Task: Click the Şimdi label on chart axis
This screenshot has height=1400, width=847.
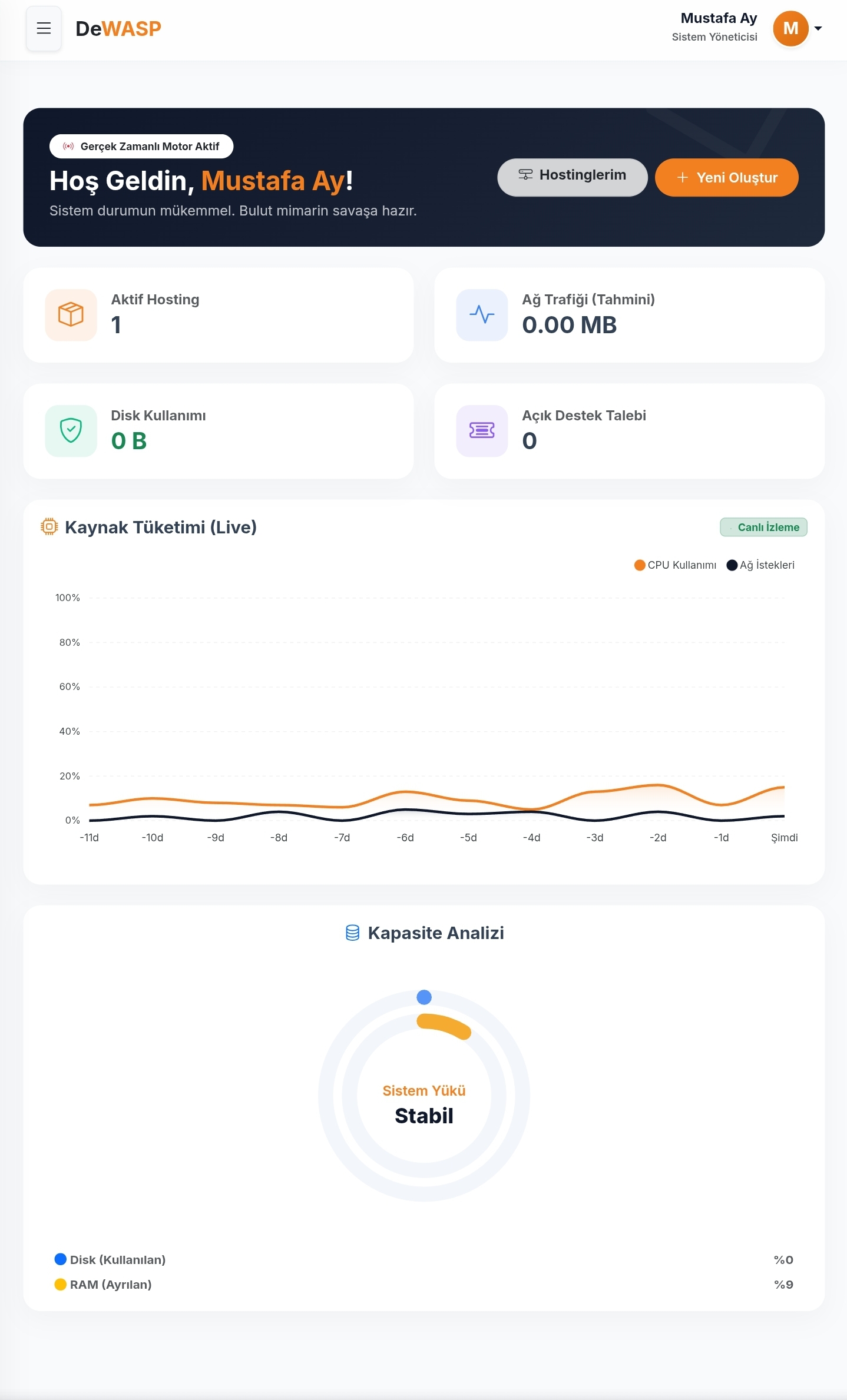Action: [785, 838]
